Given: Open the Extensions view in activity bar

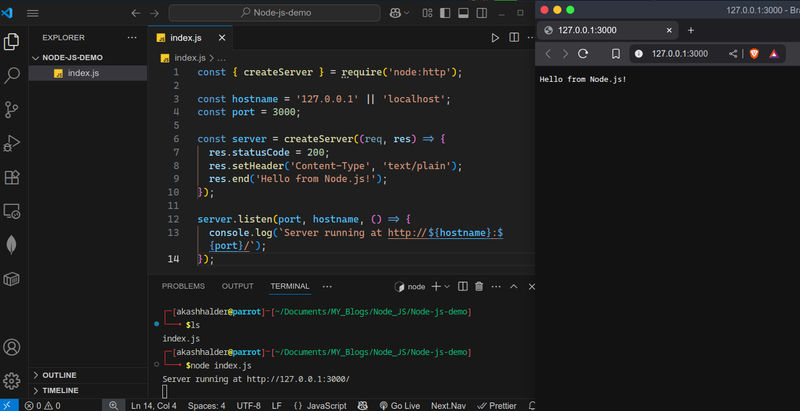Looking at the screenshot, I should 13,177.
